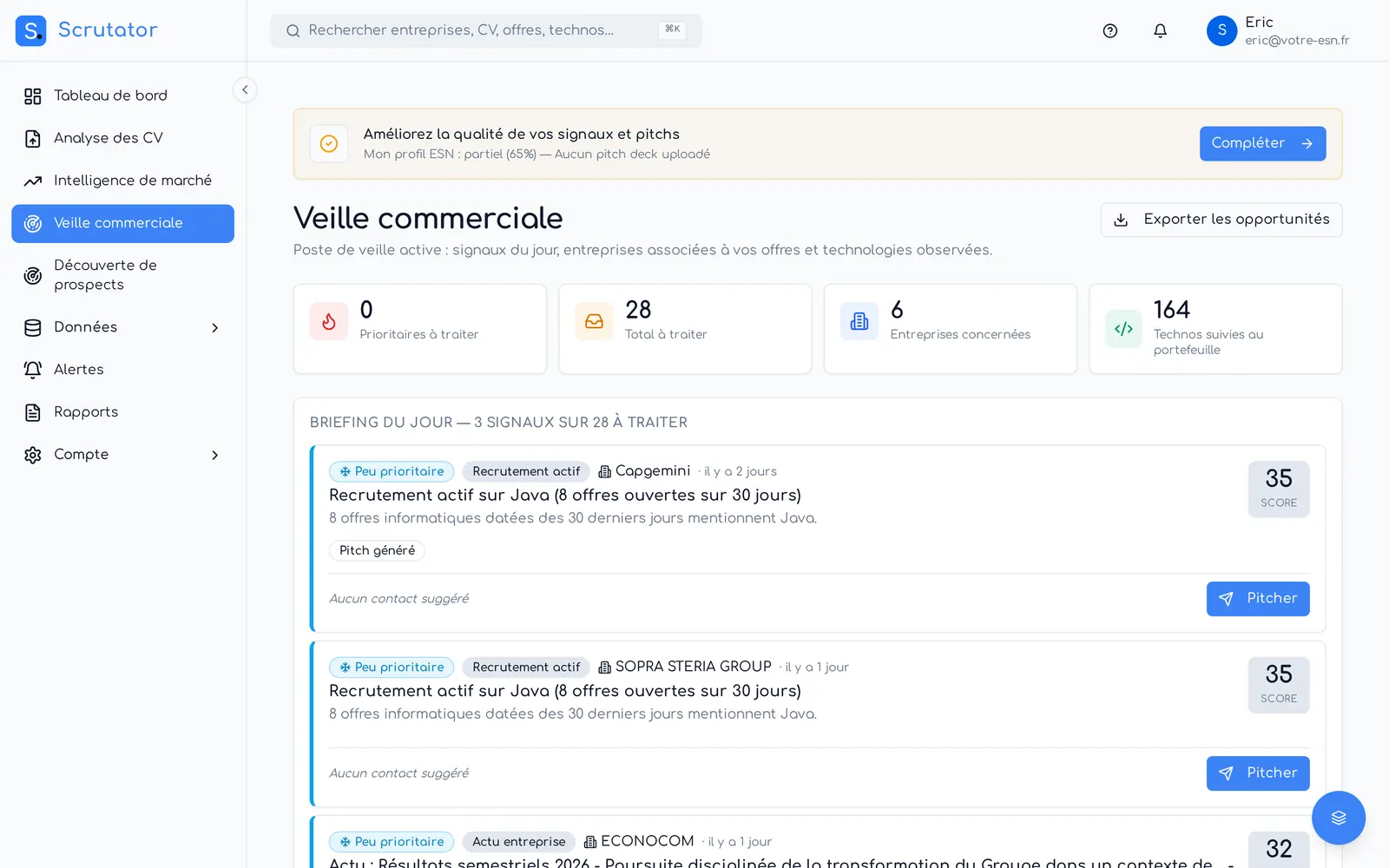Select Veille commerciale menu item

pyautogui.click(x=122, y=223)
